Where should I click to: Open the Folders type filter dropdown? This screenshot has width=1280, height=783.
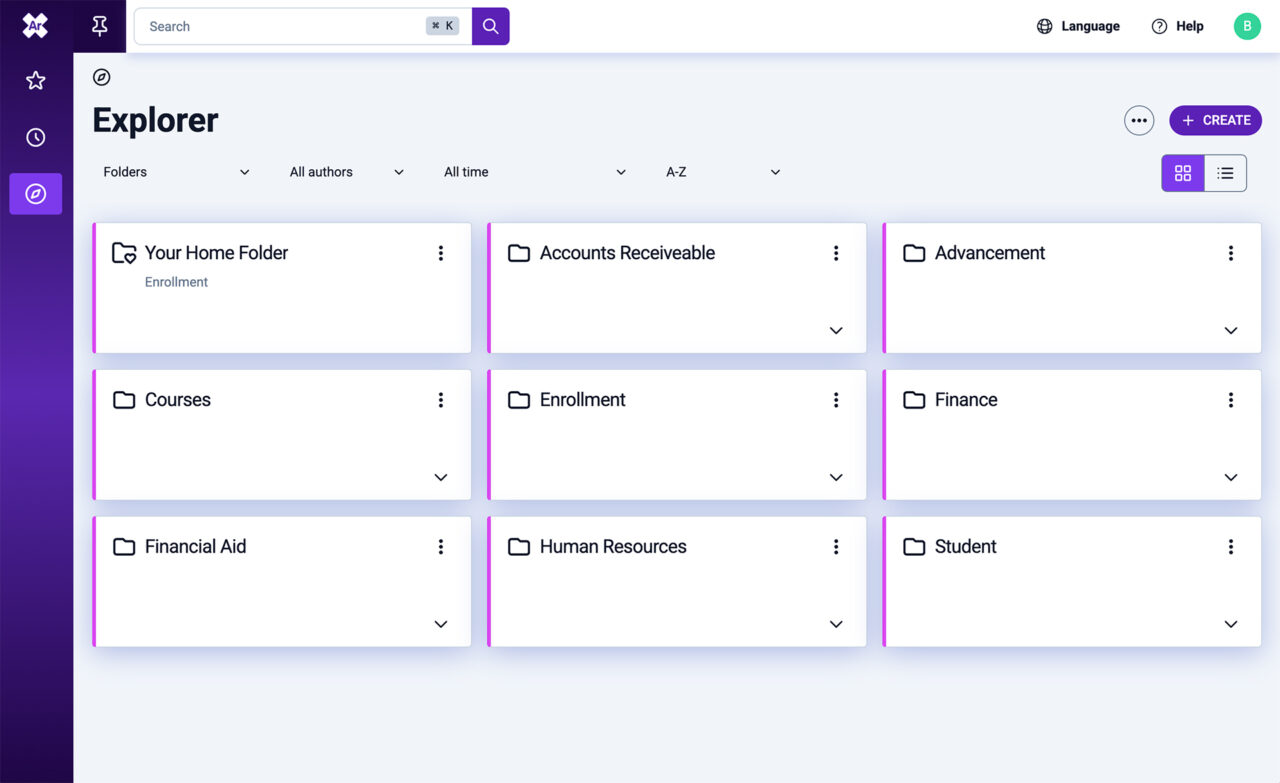pos(176,172)
